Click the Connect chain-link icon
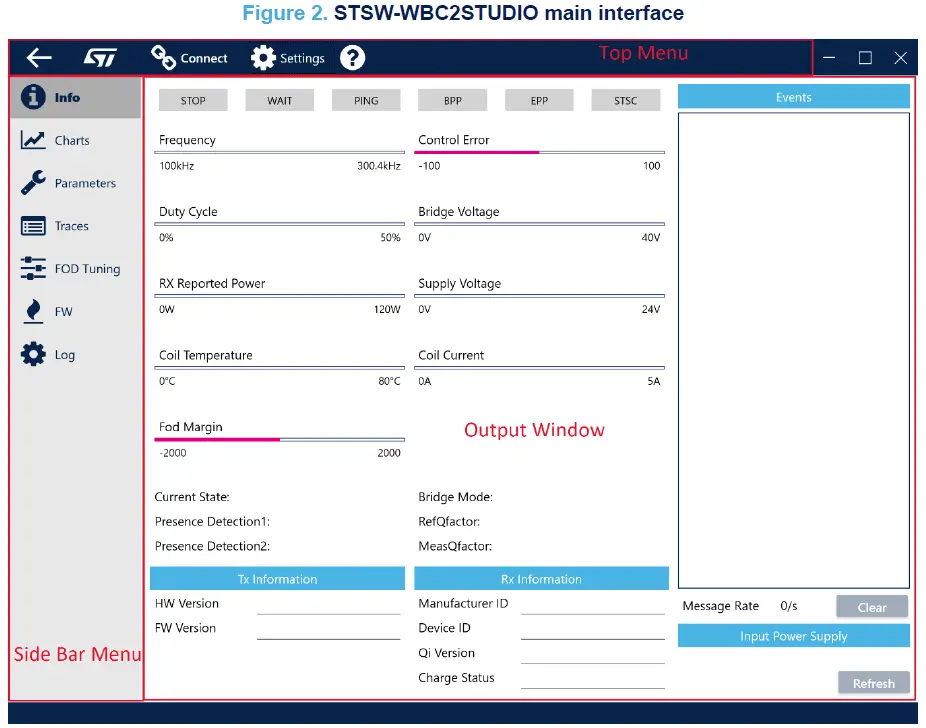 (x=163, y=58)
